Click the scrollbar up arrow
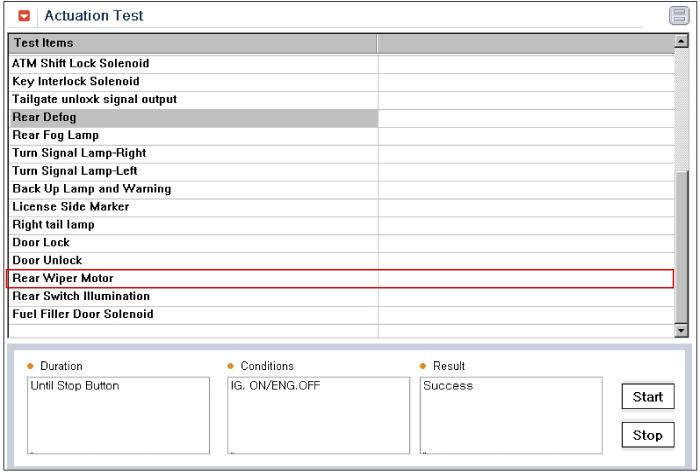700x473 pixels. point(681,41)
